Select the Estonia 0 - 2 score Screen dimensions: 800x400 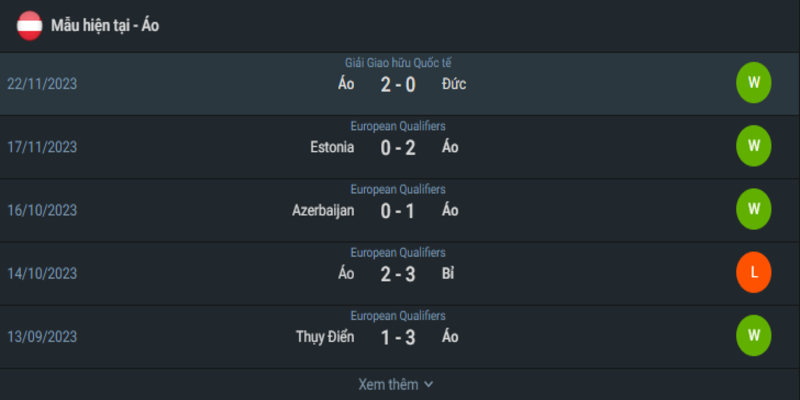click(x=398, y=148)
